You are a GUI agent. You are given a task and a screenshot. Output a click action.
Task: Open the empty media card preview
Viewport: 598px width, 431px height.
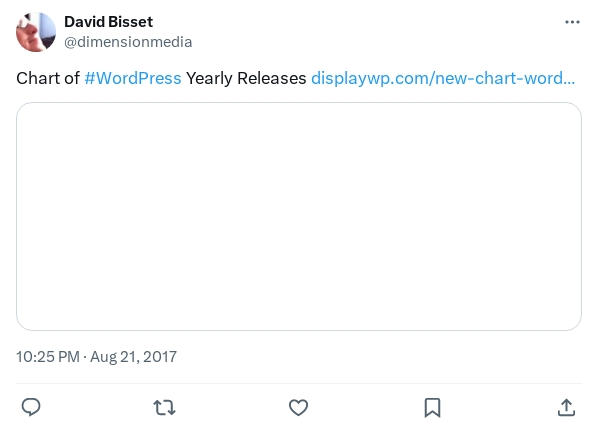click(299, 216)
